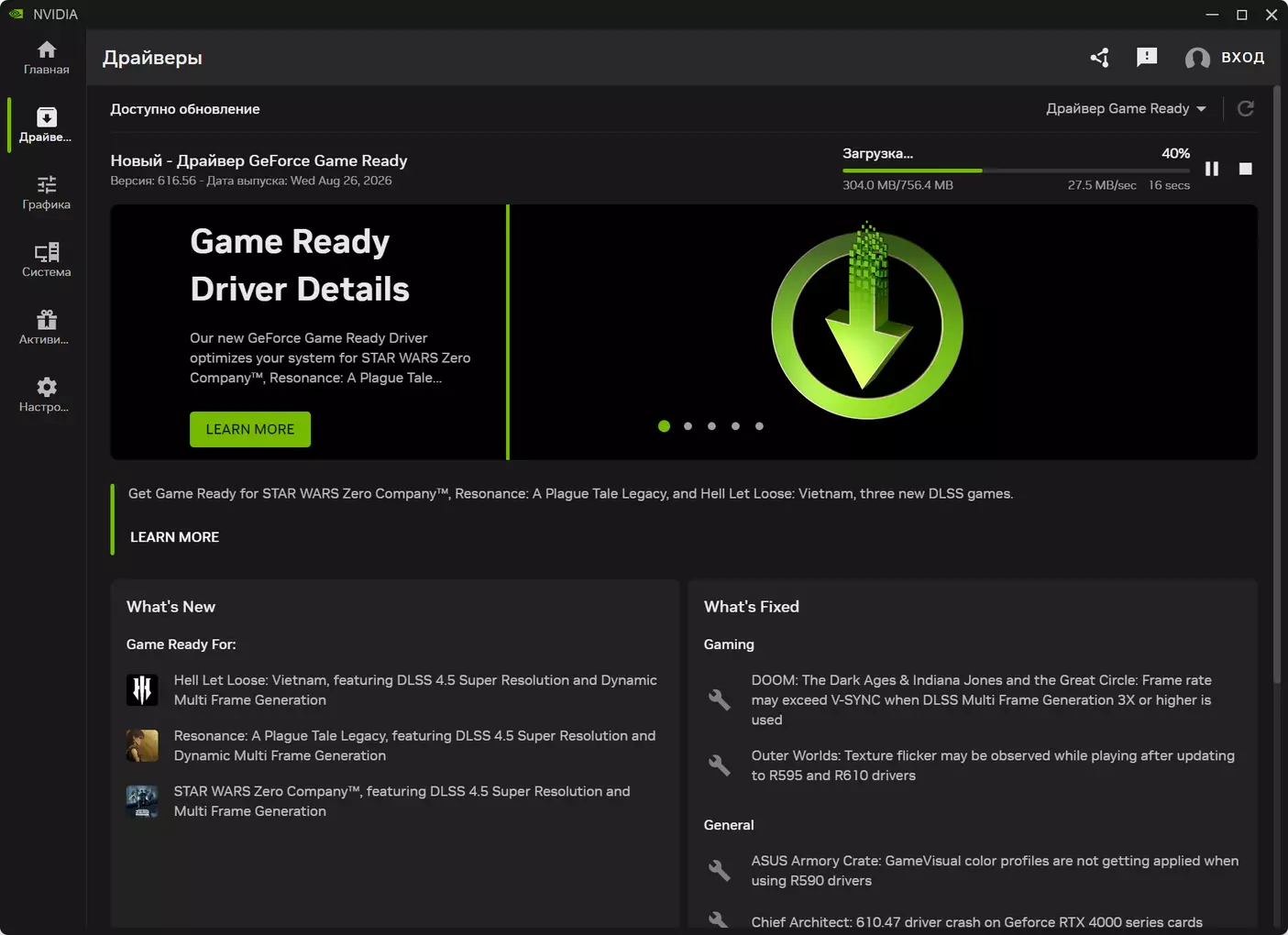Click the download progress bar
Screen dimensions: 1288x935
click(x=1016, y=170)
